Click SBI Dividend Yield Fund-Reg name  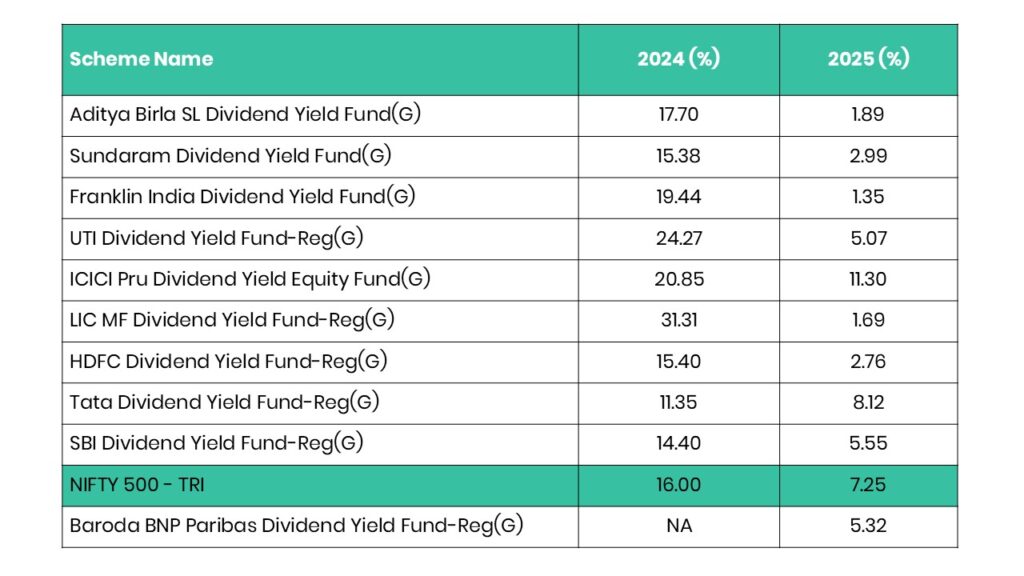click(216, 443)
